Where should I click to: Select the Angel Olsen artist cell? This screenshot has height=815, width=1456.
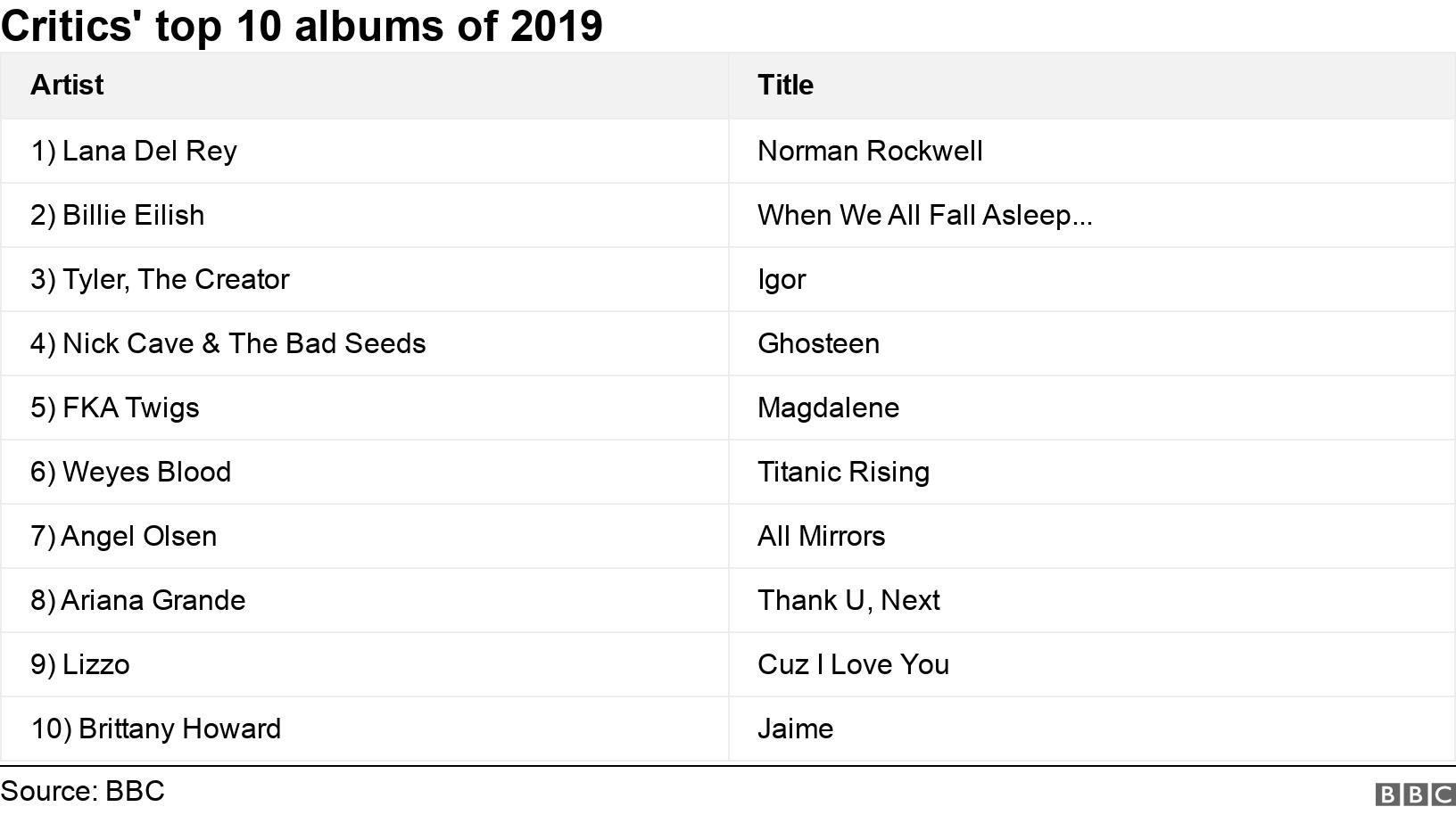(x=124, y=536)
